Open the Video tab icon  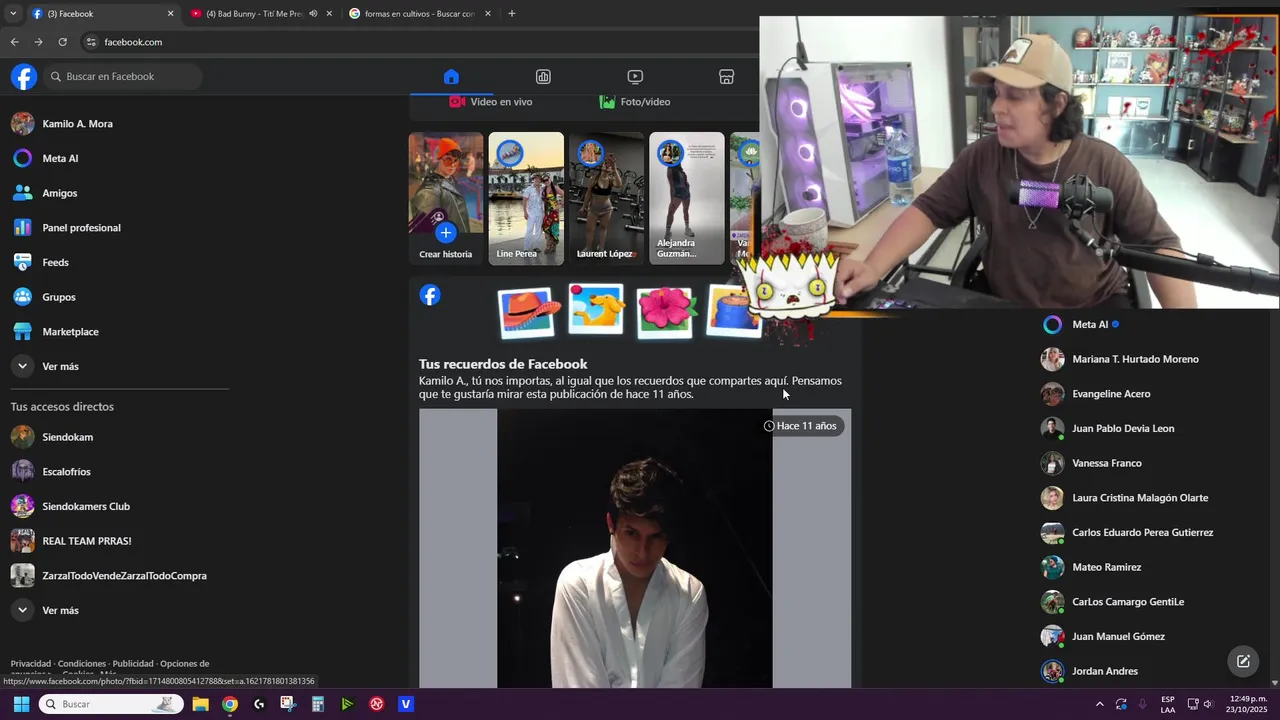pyautogui.click(x=635, y=77)
